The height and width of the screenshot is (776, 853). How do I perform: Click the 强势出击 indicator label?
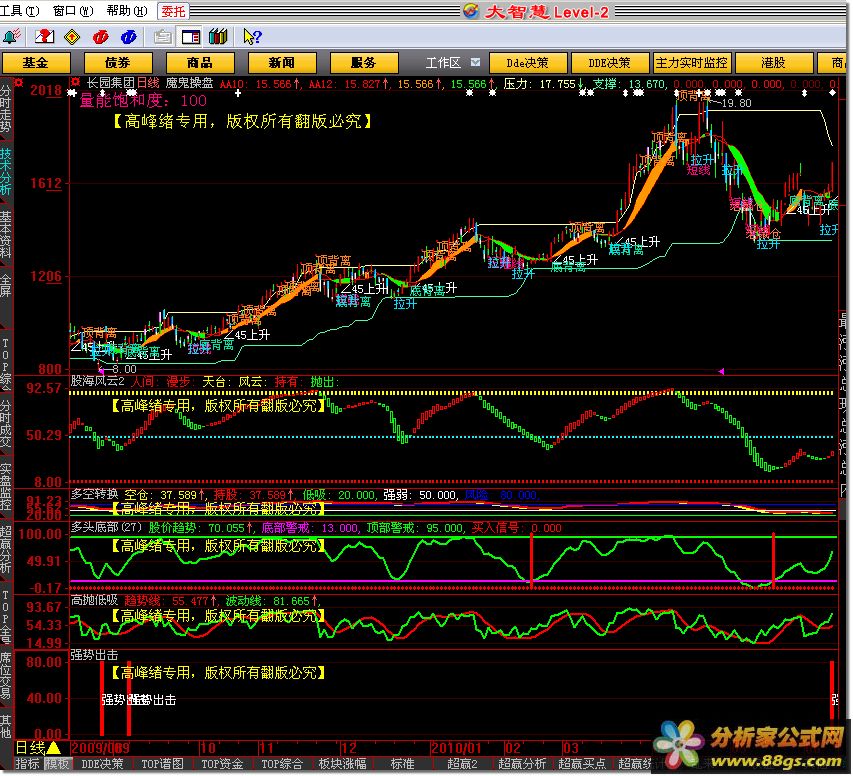tap(95, 655)
